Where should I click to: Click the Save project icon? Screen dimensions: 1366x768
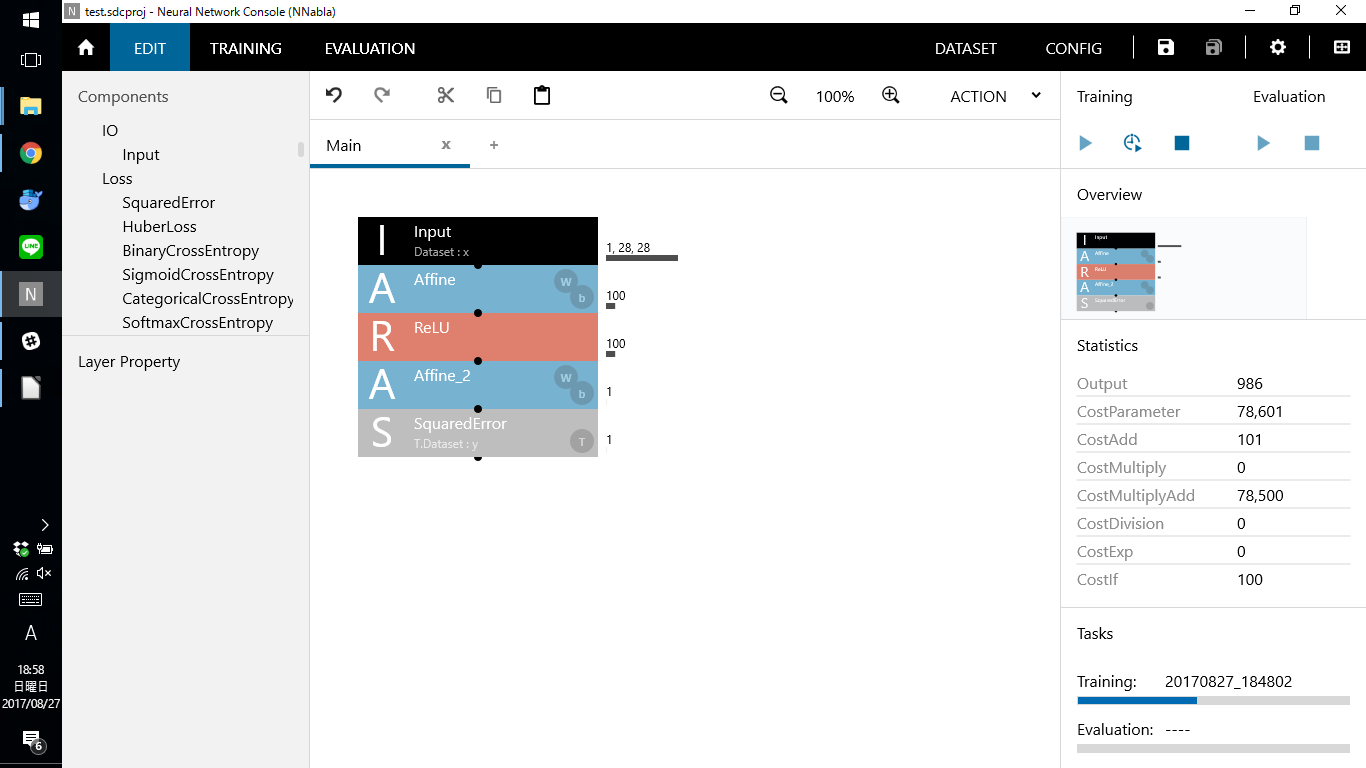click(1166, 48)
